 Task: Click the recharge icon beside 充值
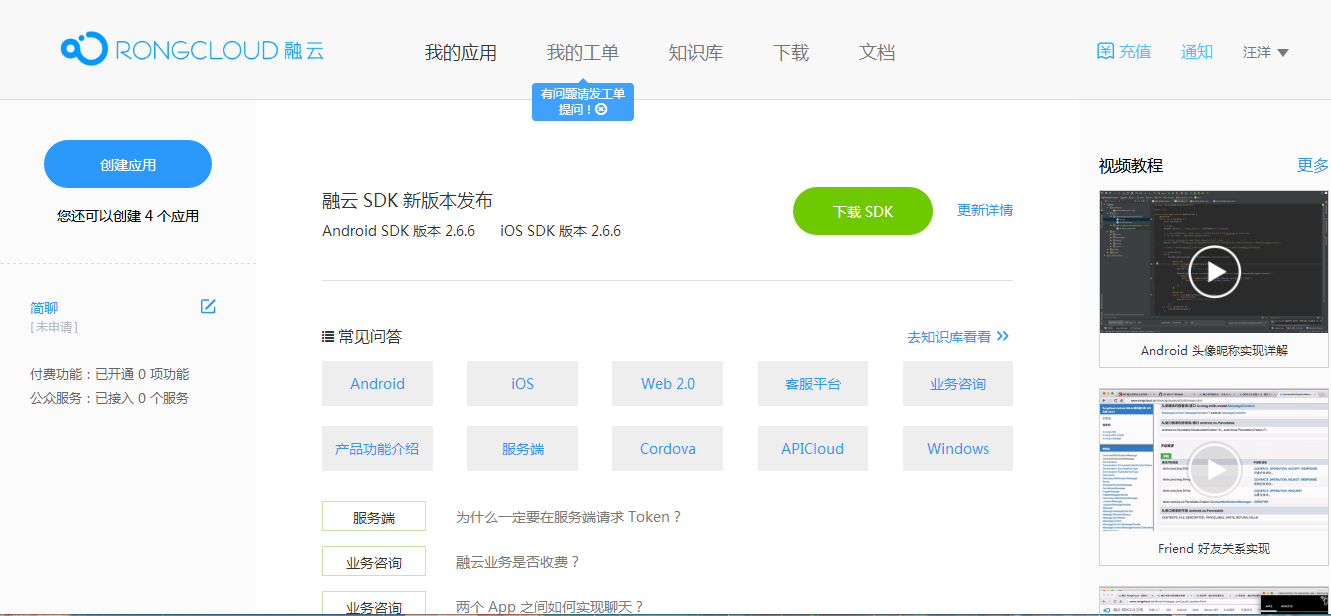pos(1105,51)
